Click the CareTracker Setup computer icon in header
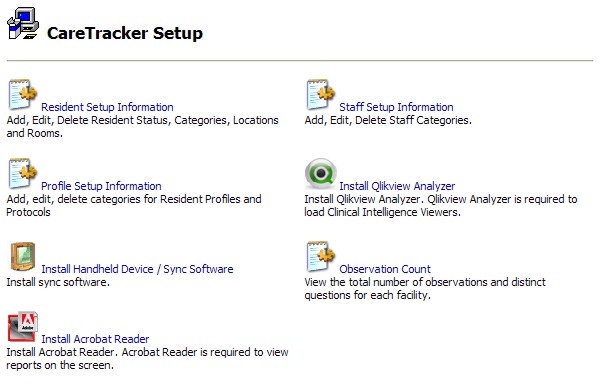This screenshot has height=385, width=606. tap(23, 24)
